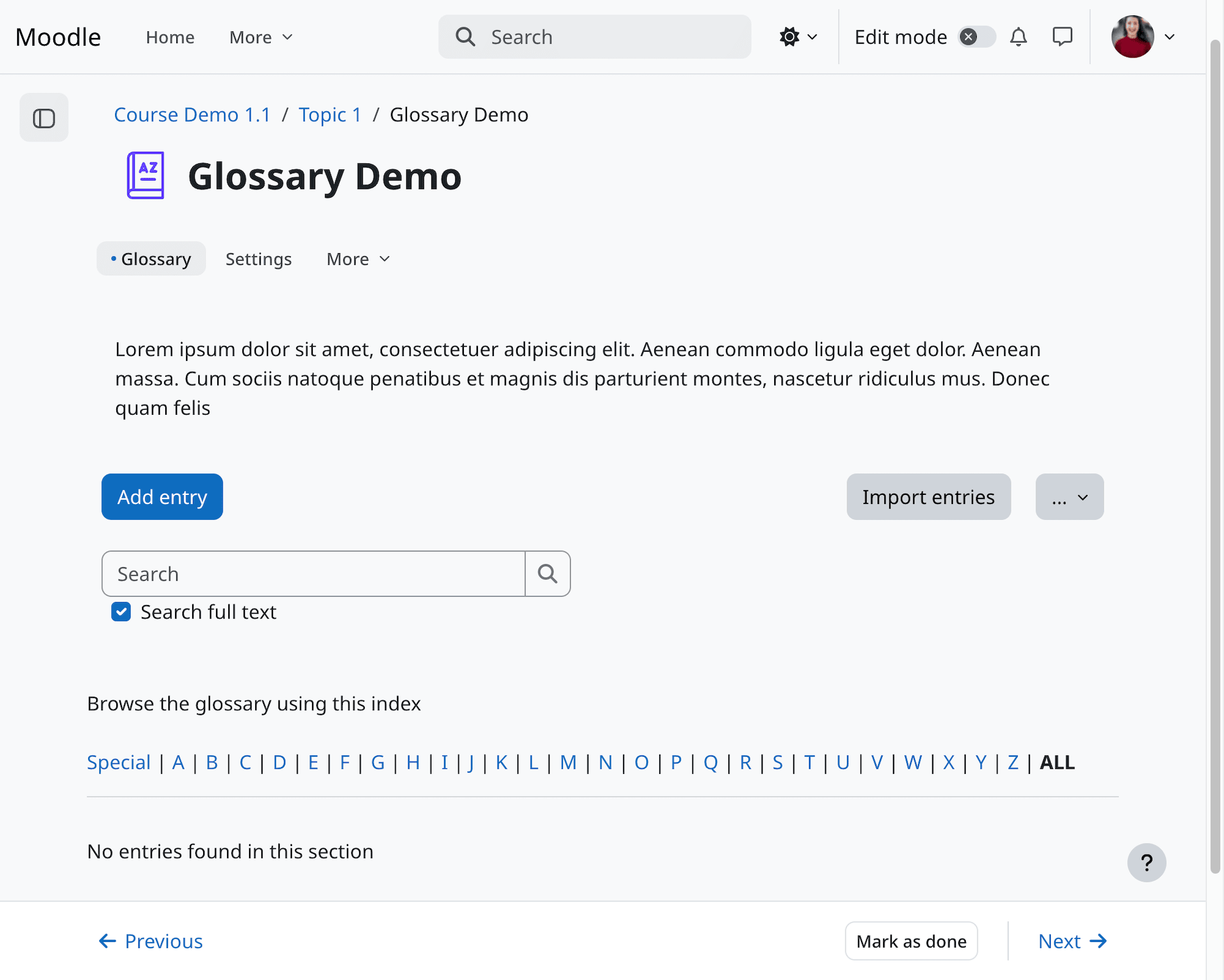Click the Add entry button

(162, 497)
